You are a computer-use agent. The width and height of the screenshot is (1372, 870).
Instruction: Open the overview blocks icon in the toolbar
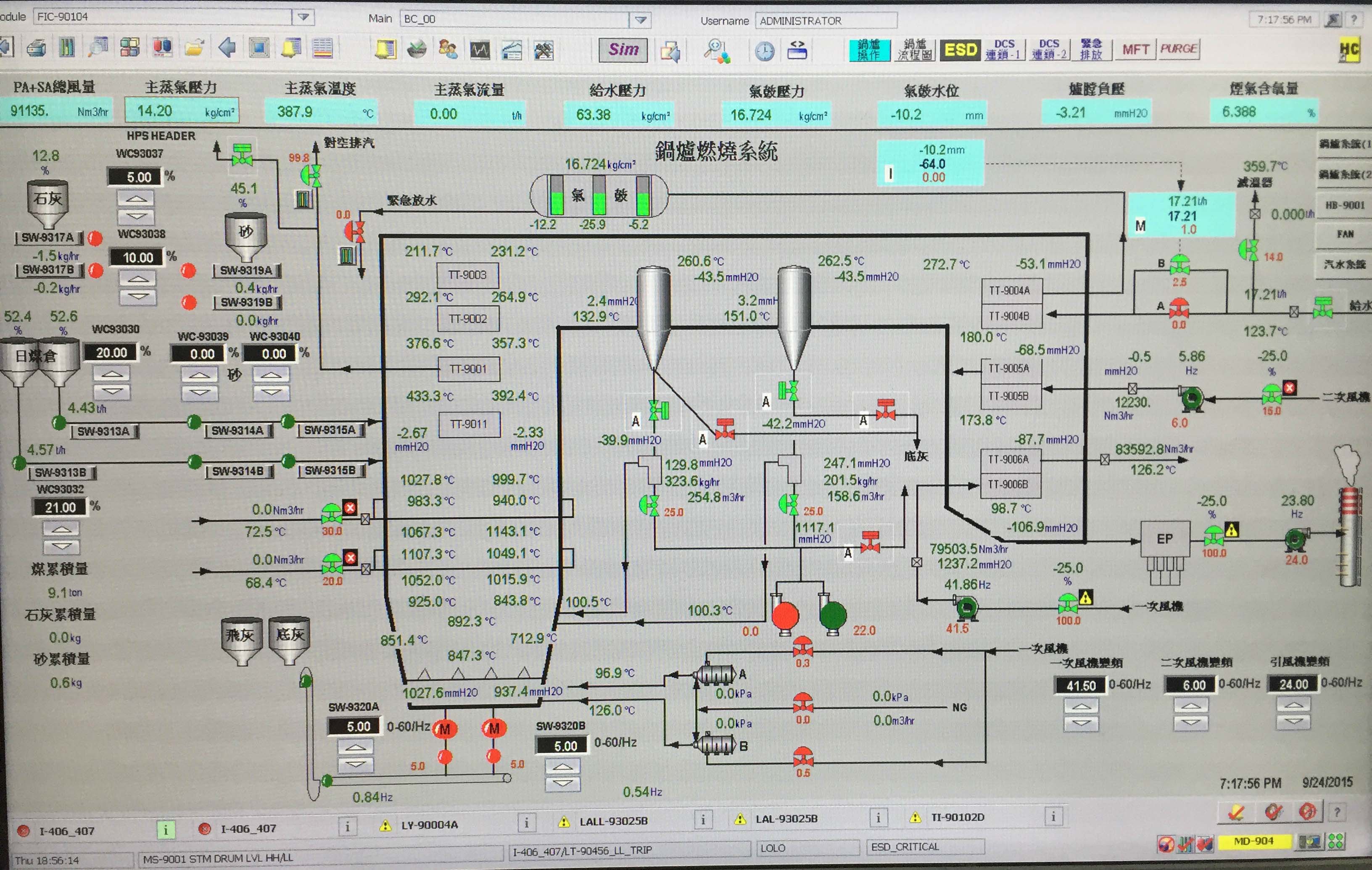(x=130, y=47)
